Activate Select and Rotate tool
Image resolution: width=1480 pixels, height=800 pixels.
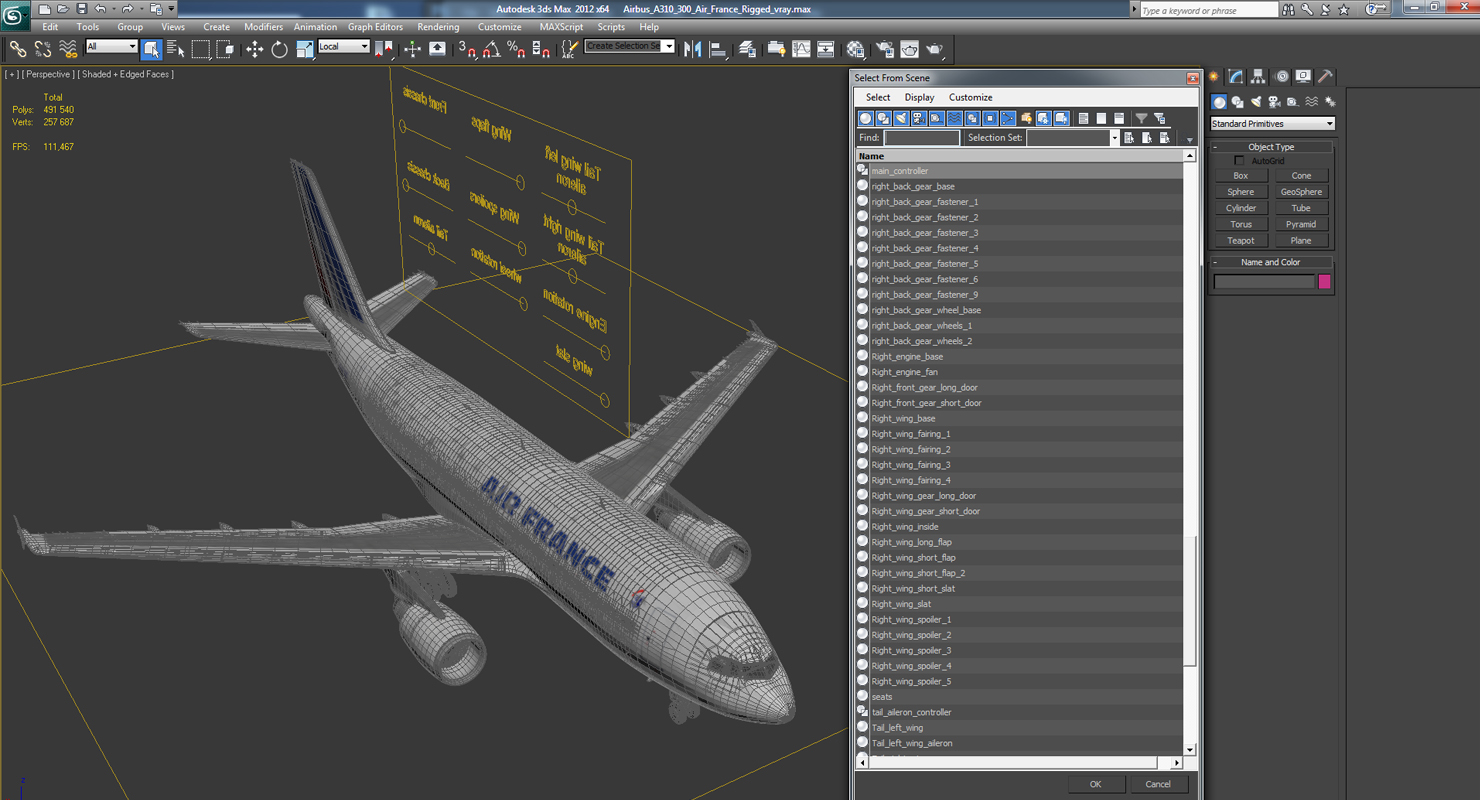coord(280,48)
